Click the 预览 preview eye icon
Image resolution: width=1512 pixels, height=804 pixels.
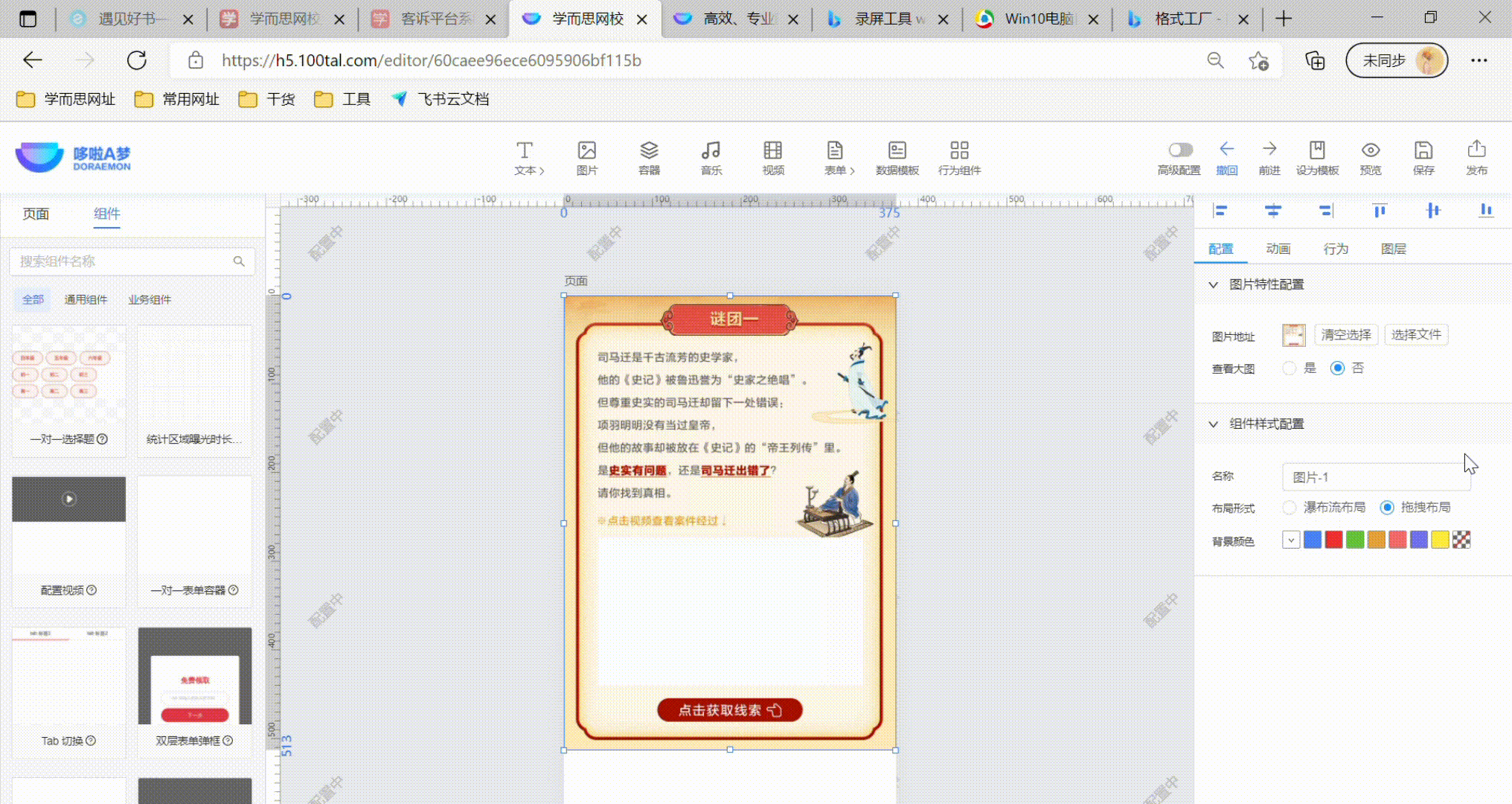(1370, 151)
